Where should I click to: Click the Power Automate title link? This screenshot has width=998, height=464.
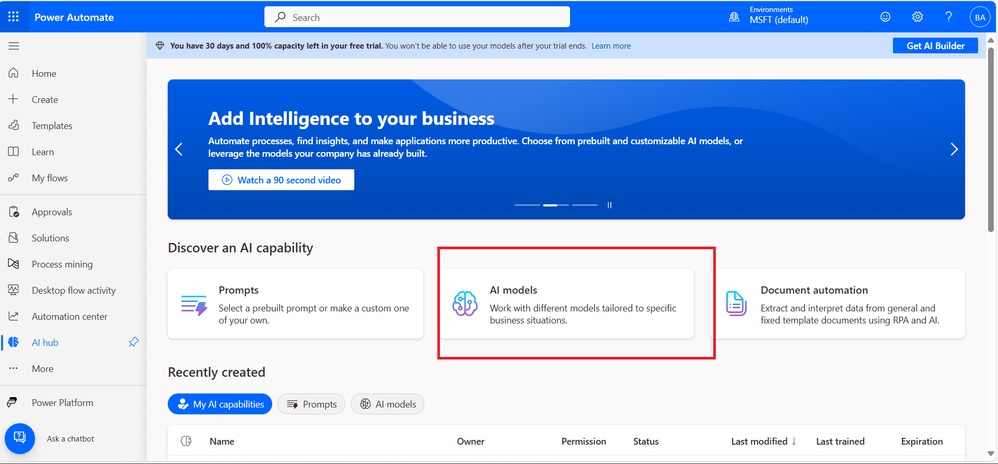click(74, 17)
